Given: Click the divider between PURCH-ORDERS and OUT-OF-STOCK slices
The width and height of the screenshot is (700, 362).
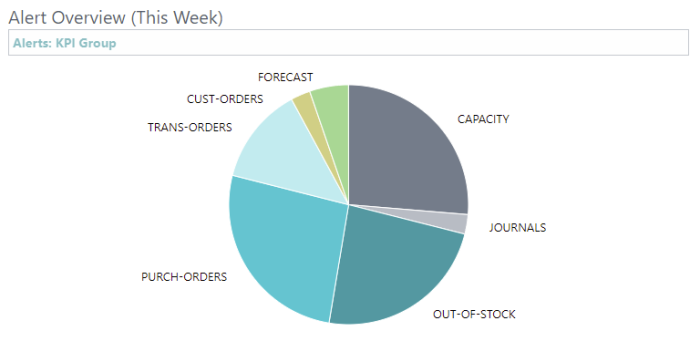Looking at the screenshot, I should pyautogui.click(x=339, y=263).
